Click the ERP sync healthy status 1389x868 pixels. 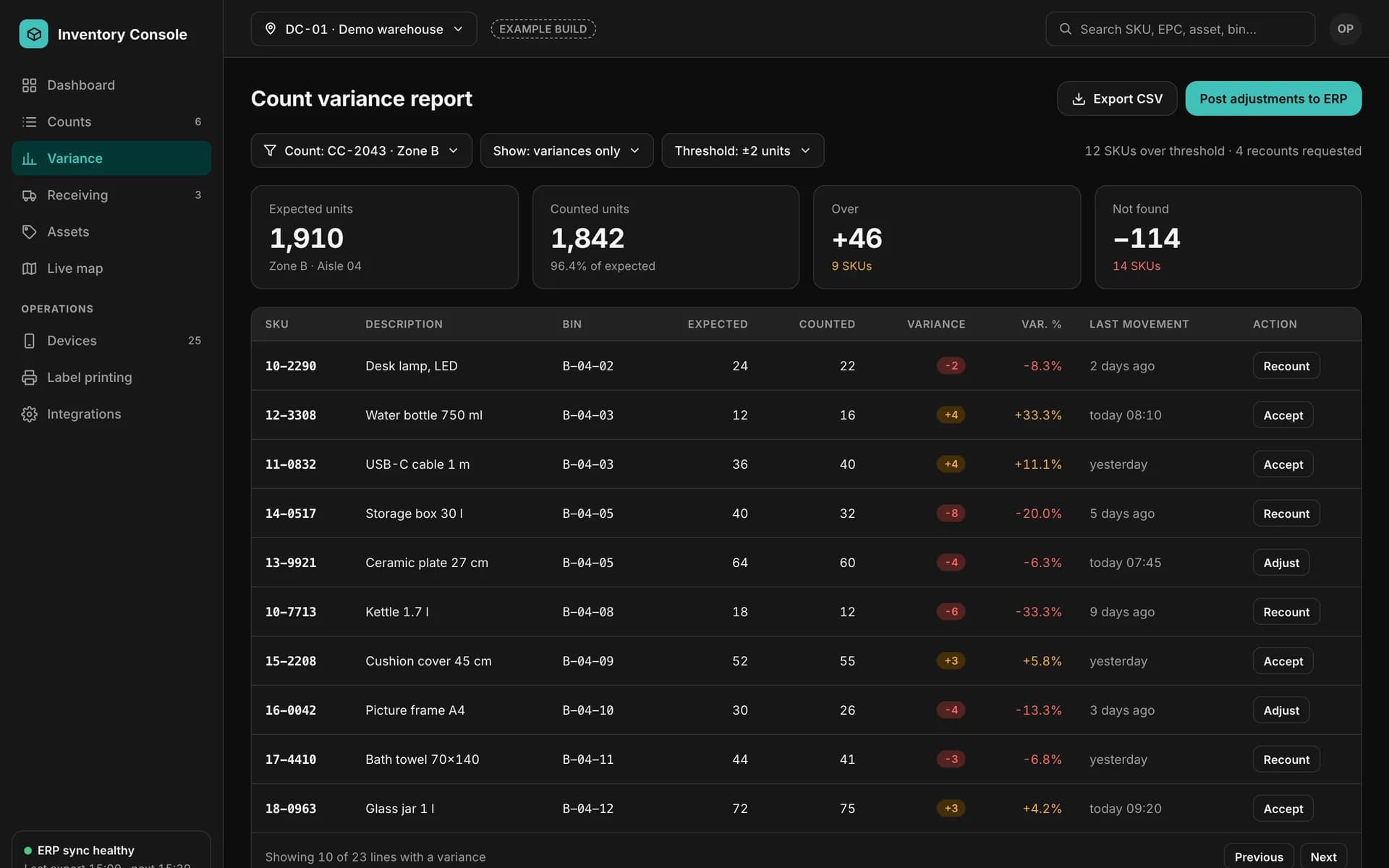tap(85, 851)
